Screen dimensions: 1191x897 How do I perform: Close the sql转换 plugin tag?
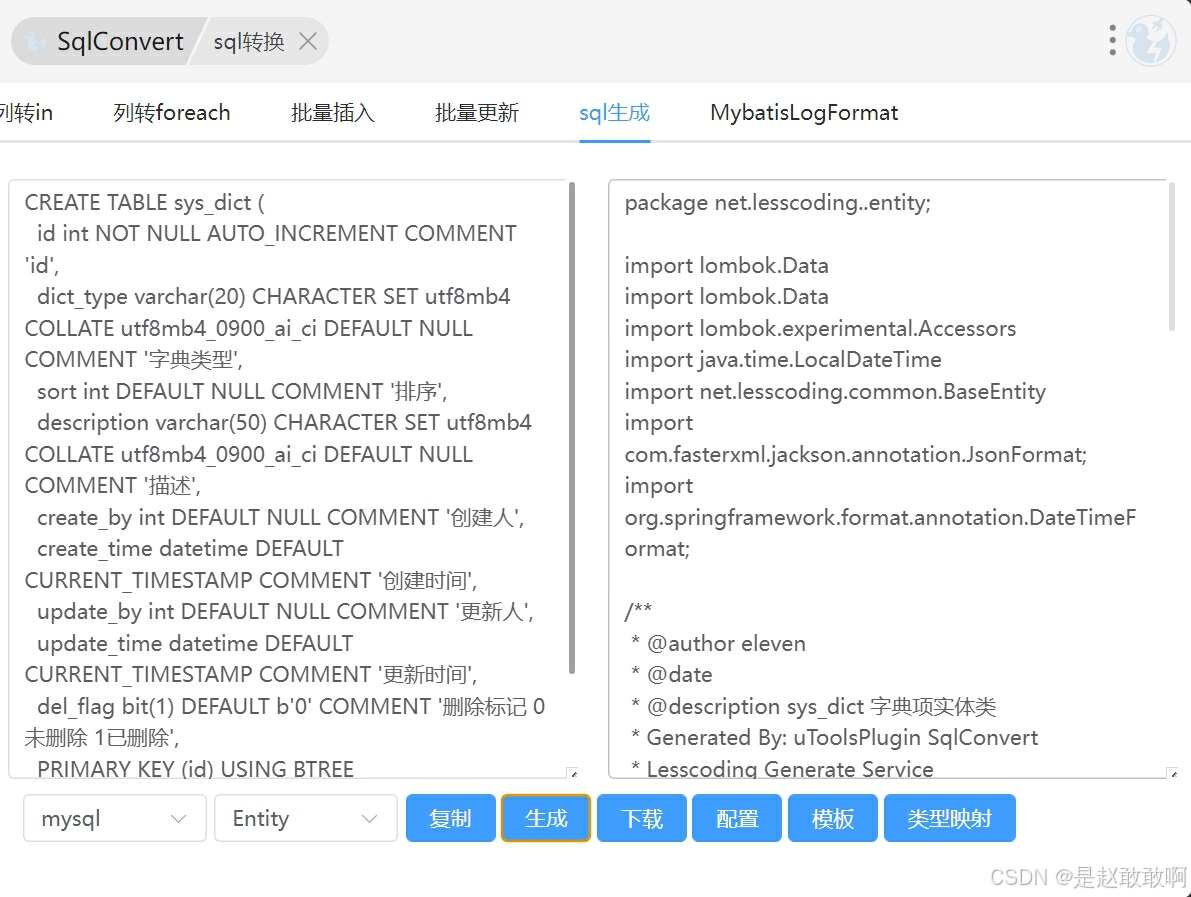pyautogui.click(x=308, y=41)
